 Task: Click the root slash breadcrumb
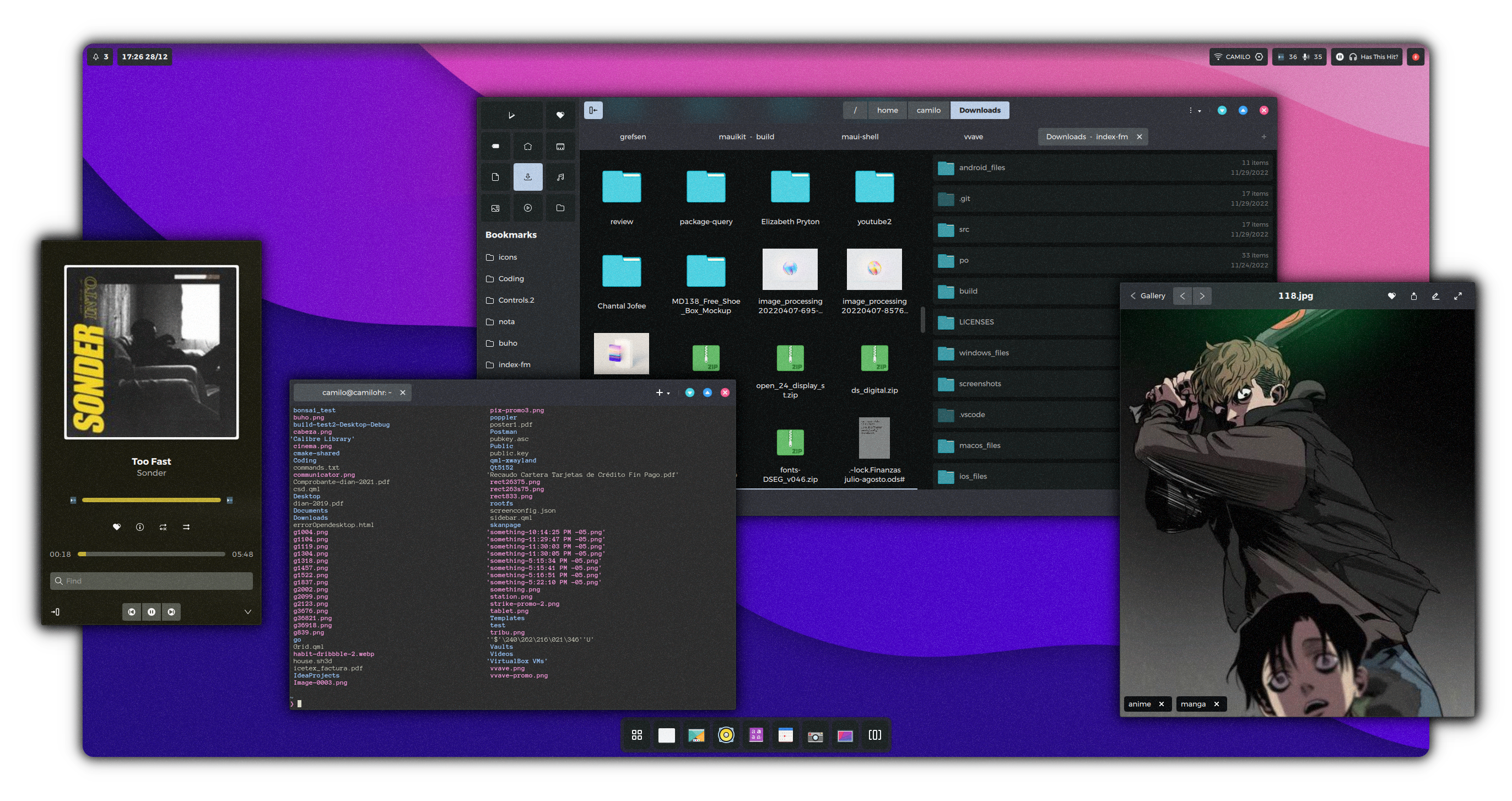click(x=855, y=110)
